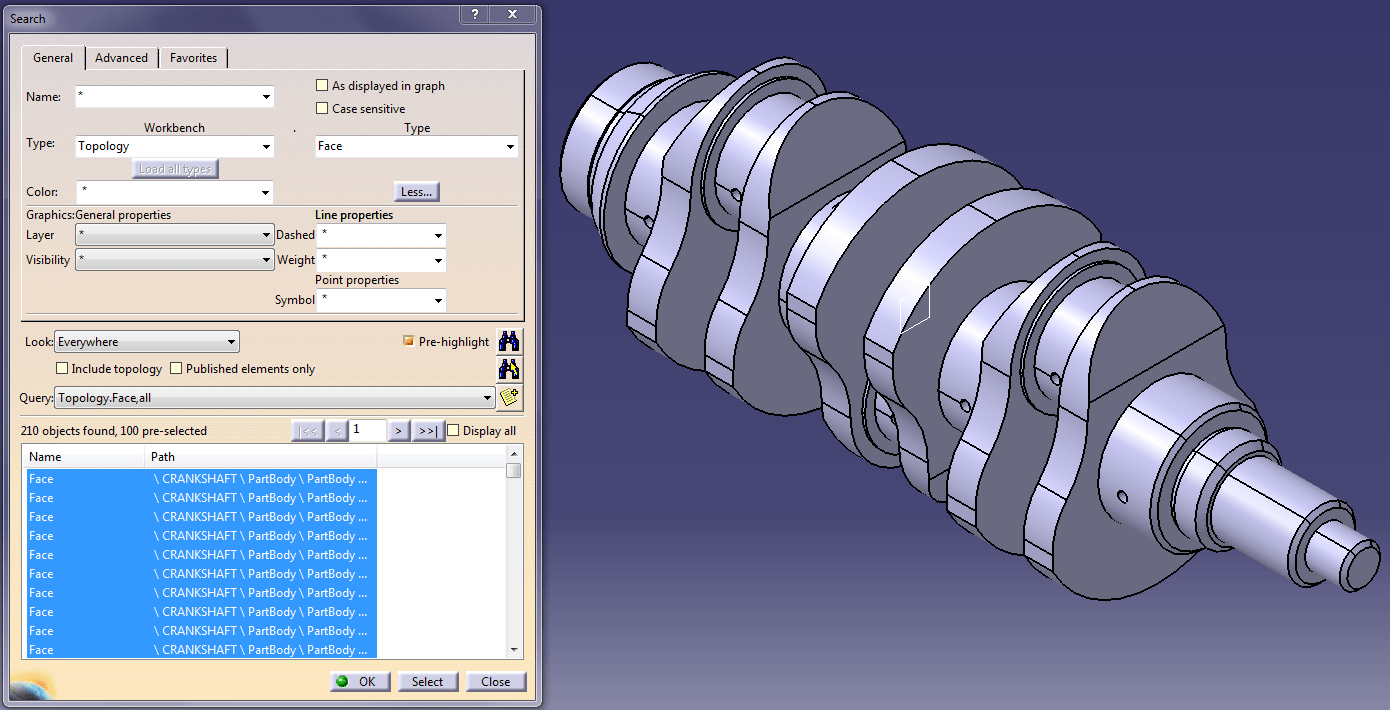This screenshot has width=1390, height=710.
Task: Click the page number field showing 1
Action: point(367,430)
